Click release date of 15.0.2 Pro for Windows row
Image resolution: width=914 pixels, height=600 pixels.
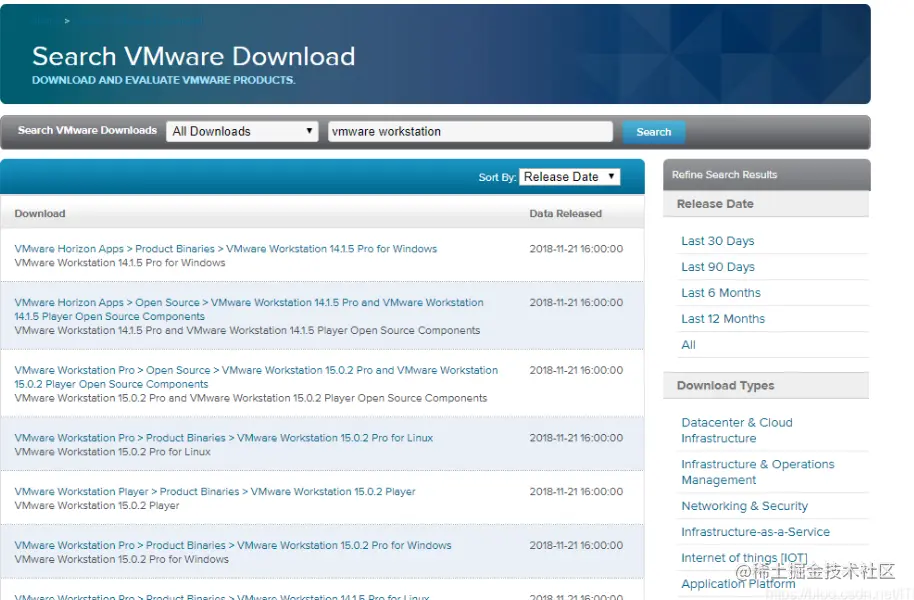click(x=576, y=545)
